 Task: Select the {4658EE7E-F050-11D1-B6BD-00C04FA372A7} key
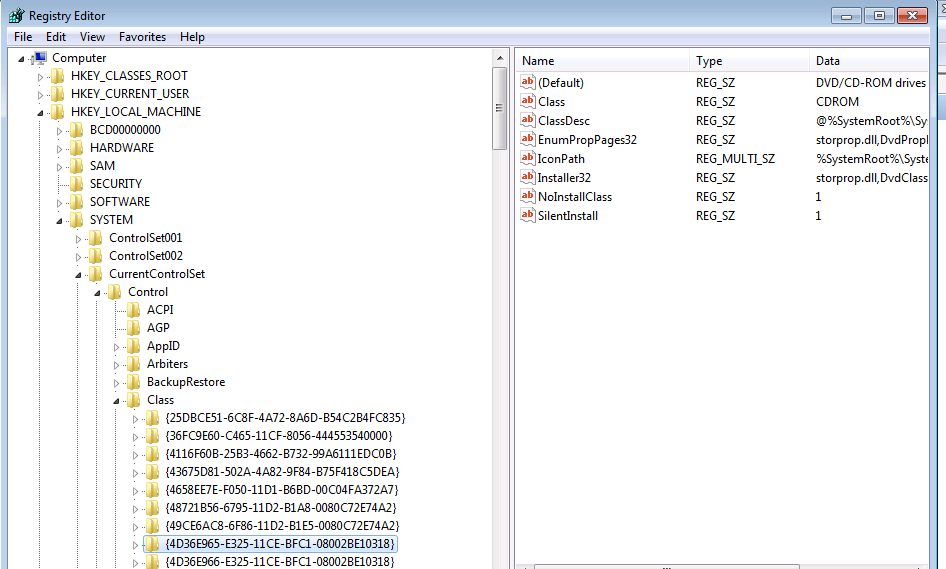[x=282, y=490]
